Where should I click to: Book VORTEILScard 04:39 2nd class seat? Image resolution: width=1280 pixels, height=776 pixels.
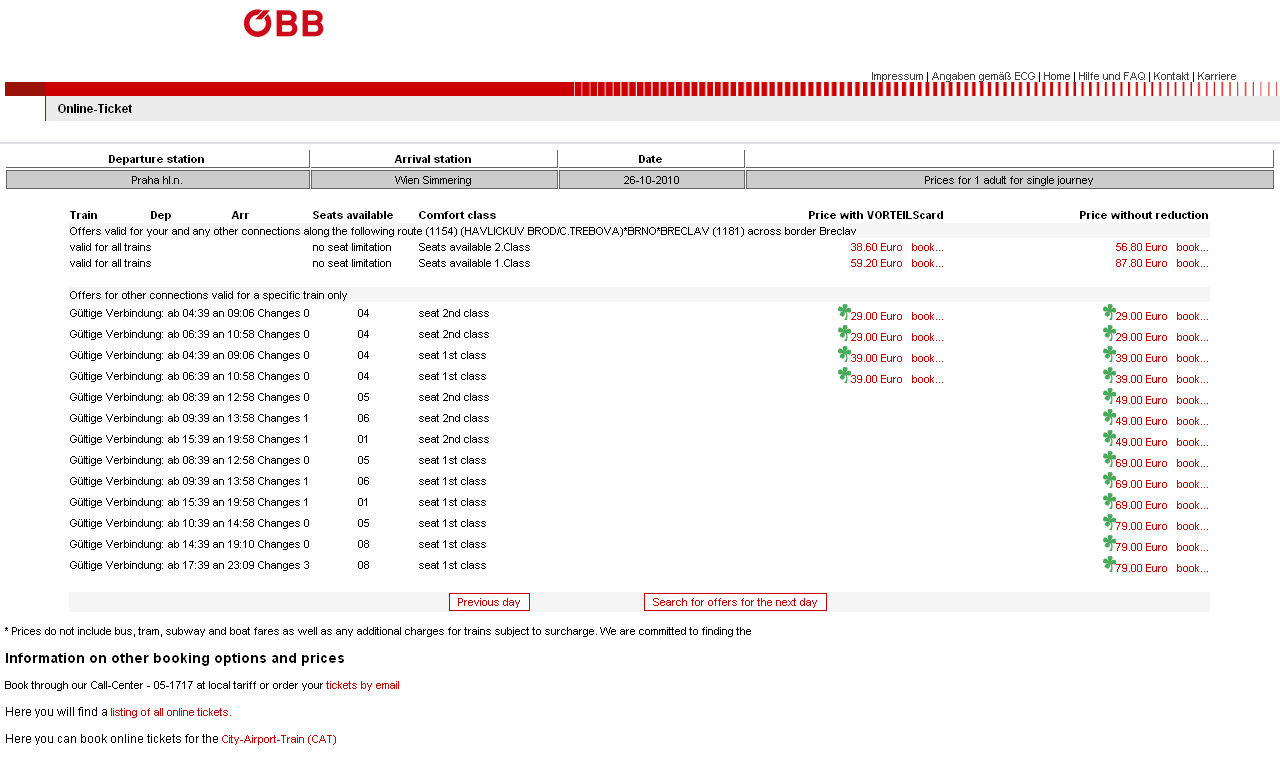point(927,316)
